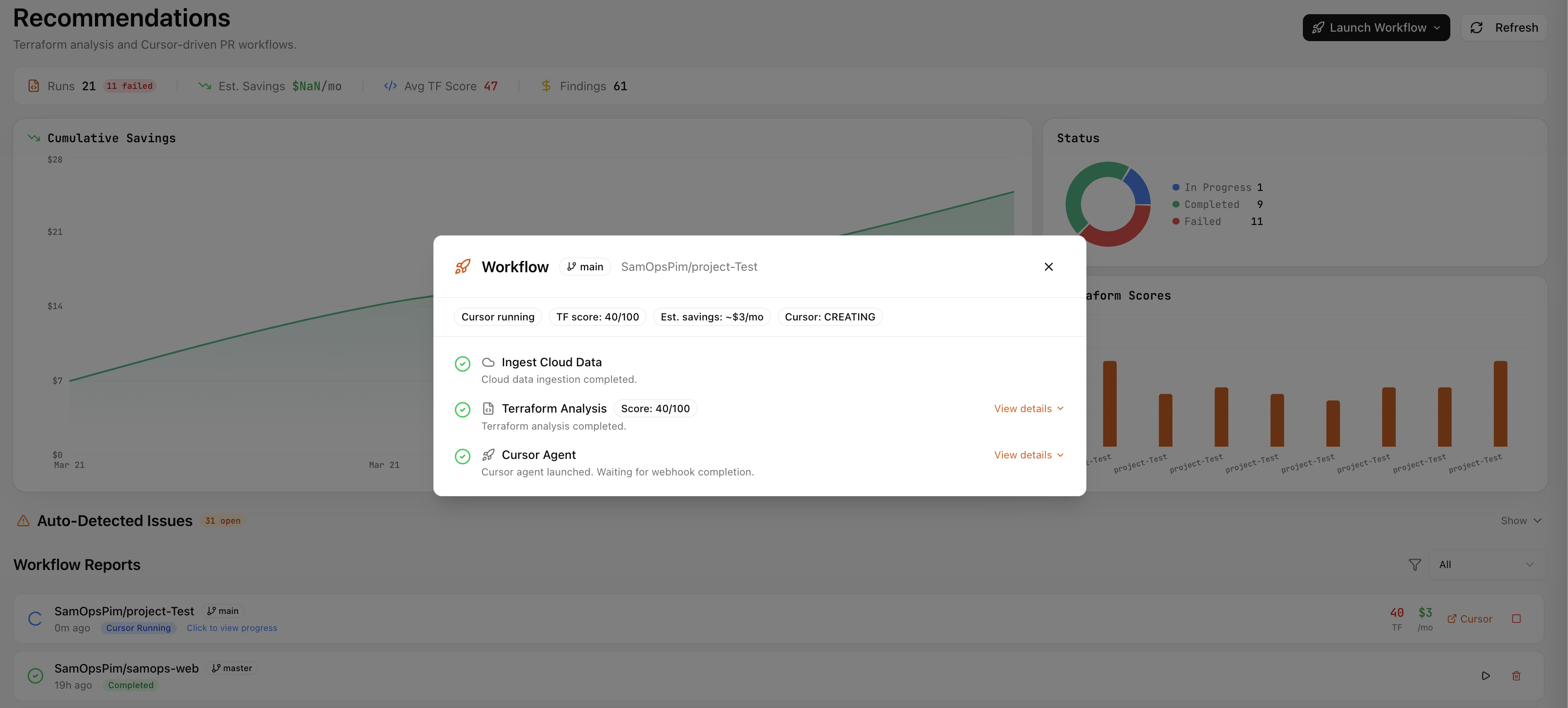Viewport: 1568px width, 708px height.
Task: Delete the samops-web report via trash icon
Action: (1516, 676)
